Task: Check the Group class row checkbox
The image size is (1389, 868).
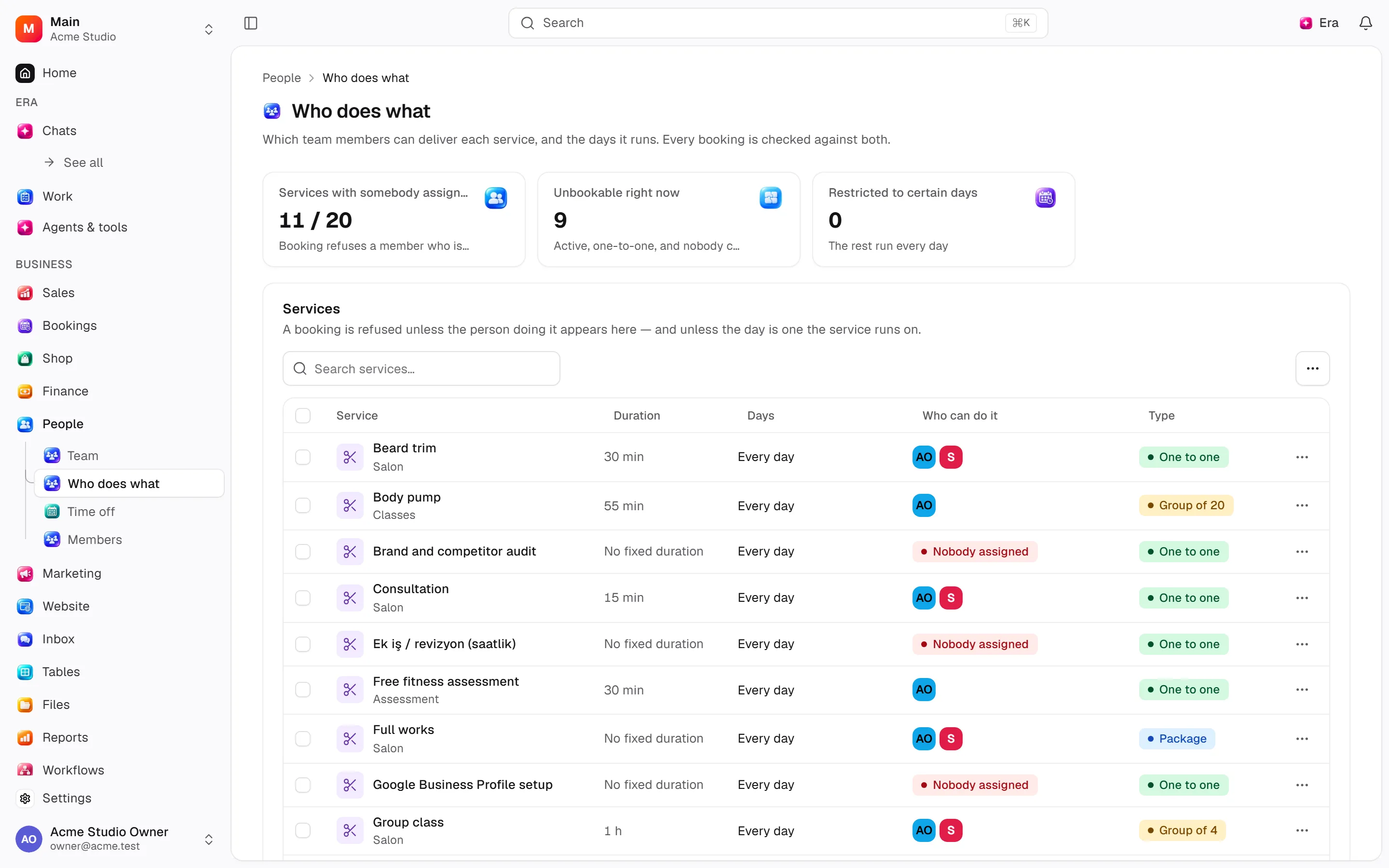Action: (302, 831)
